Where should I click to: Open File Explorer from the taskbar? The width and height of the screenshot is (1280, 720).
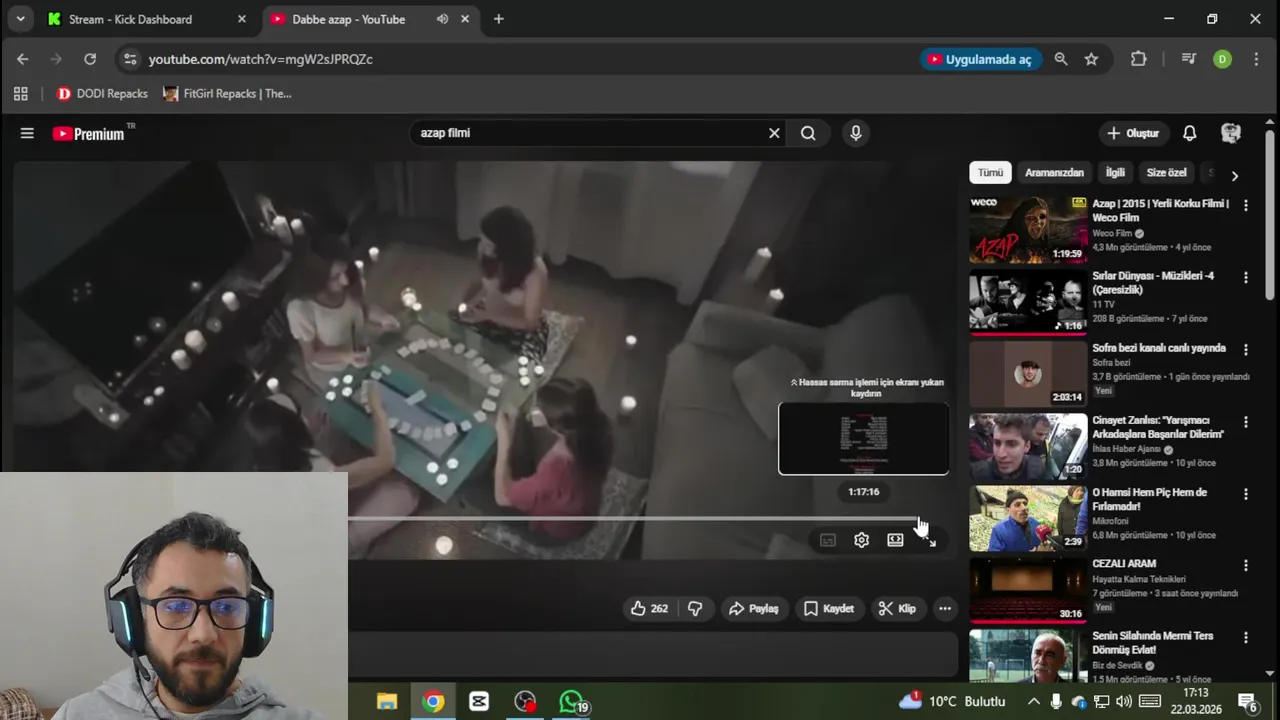pos(387,702)
